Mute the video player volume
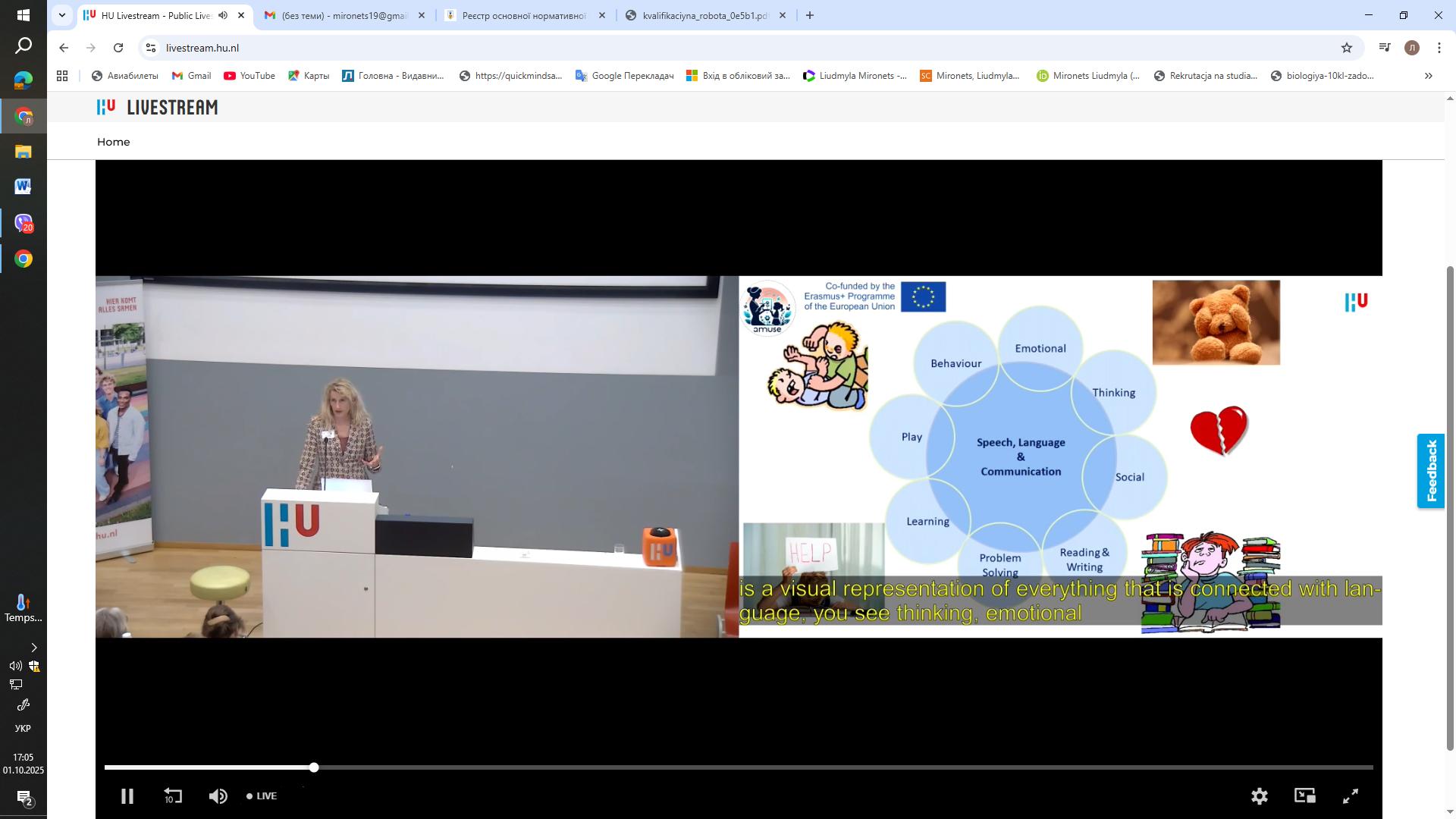This screenshot has width=1456, height=819. 218,796
